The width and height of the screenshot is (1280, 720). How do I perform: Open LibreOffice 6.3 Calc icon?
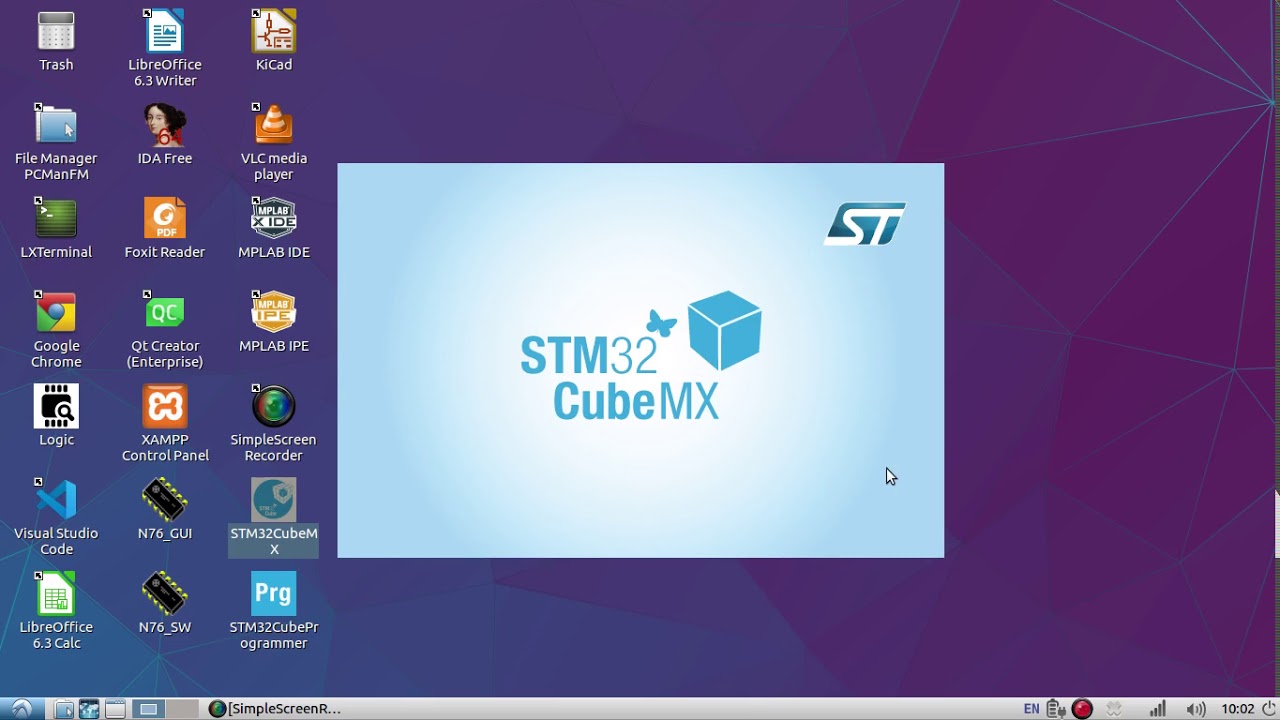click(x=56, y=594)
